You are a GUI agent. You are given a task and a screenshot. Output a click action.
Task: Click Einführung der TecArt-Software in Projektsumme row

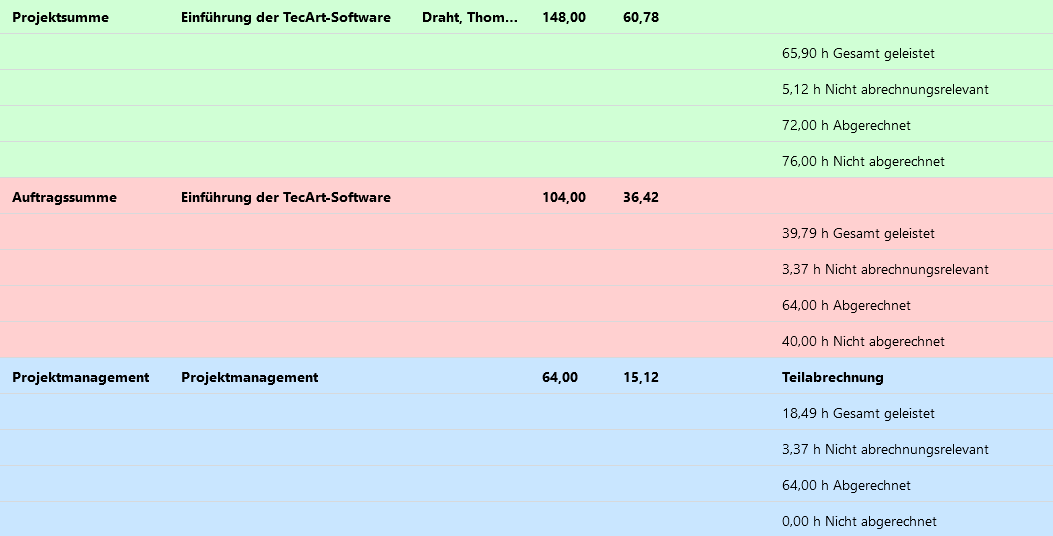[285, 17]
